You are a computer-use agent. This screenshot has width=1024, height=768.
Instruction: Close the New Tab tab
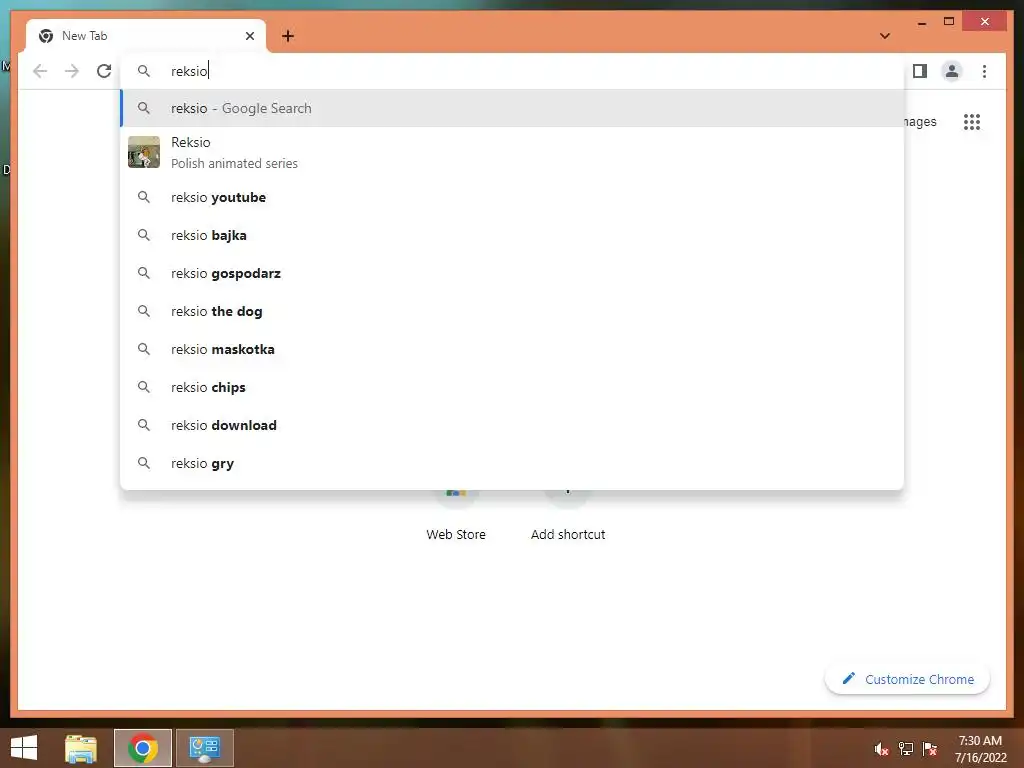tap(249, 36)
